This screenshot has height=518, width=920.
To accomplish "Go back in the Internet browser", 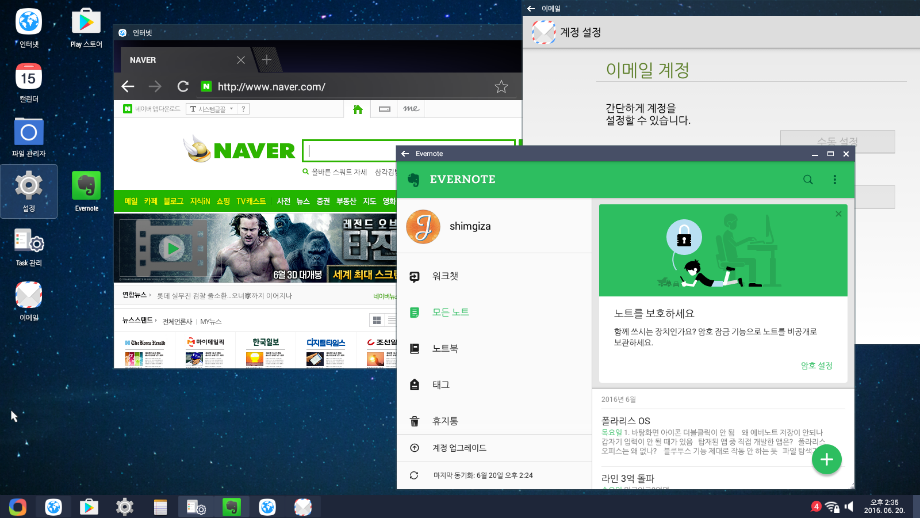I will point(127,87).
